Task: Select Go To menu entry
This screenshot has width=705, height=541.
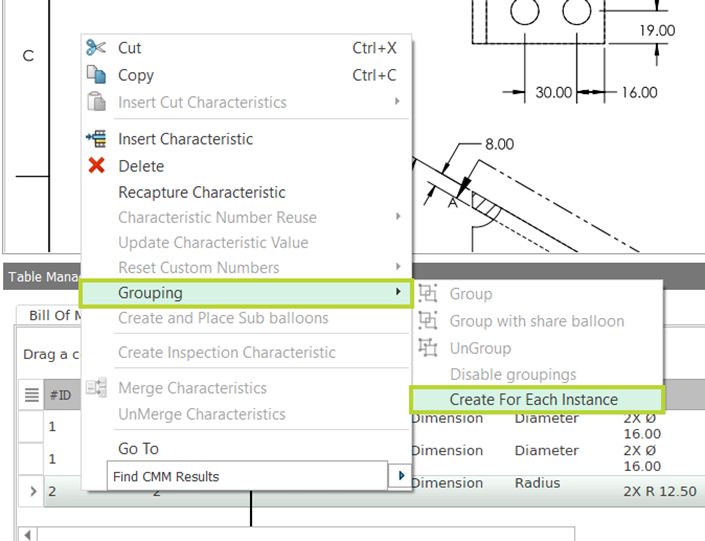Action: click(138, 448)
